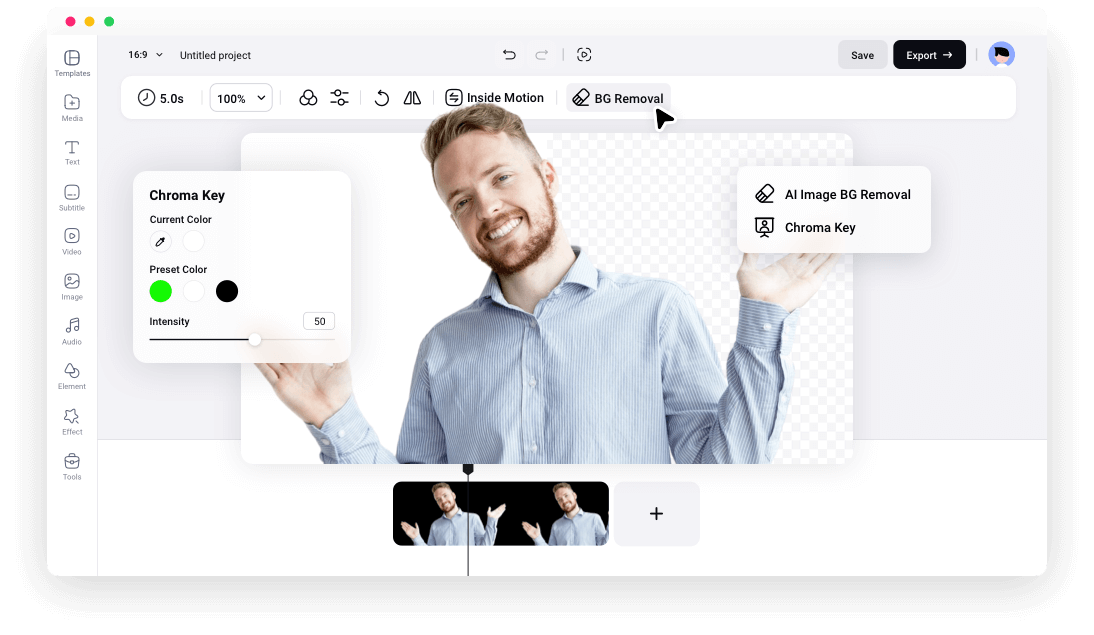1094x635 pixels.
Task: Click the color filter icon in toolbar
Action: 308,97
